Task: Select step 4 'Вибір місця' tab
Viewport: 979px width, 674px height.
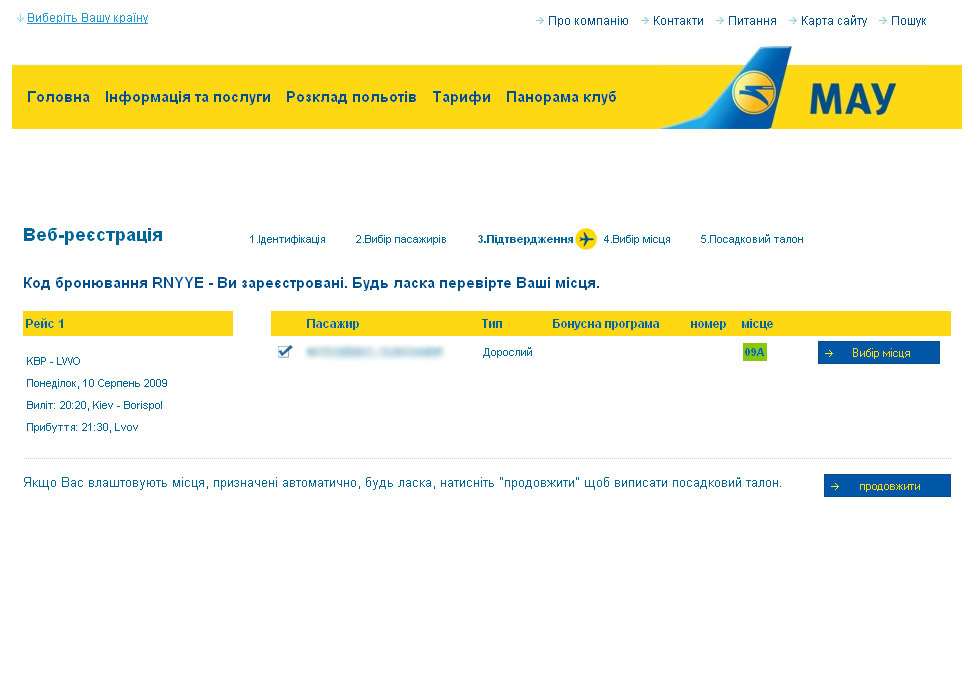Action: click(637, 240)
